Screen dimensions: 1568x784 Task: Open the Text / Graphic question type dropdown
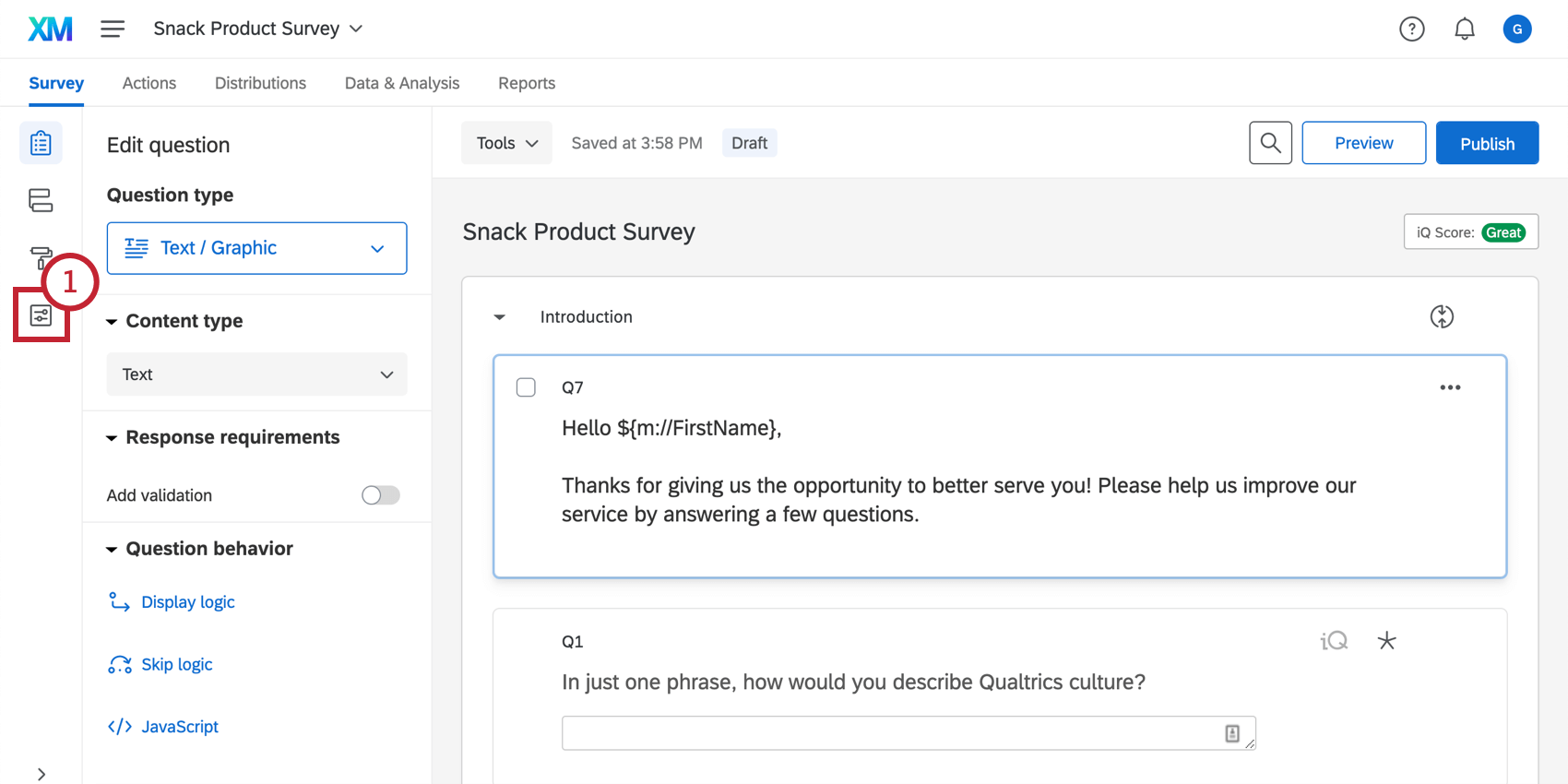coord(256,248)
